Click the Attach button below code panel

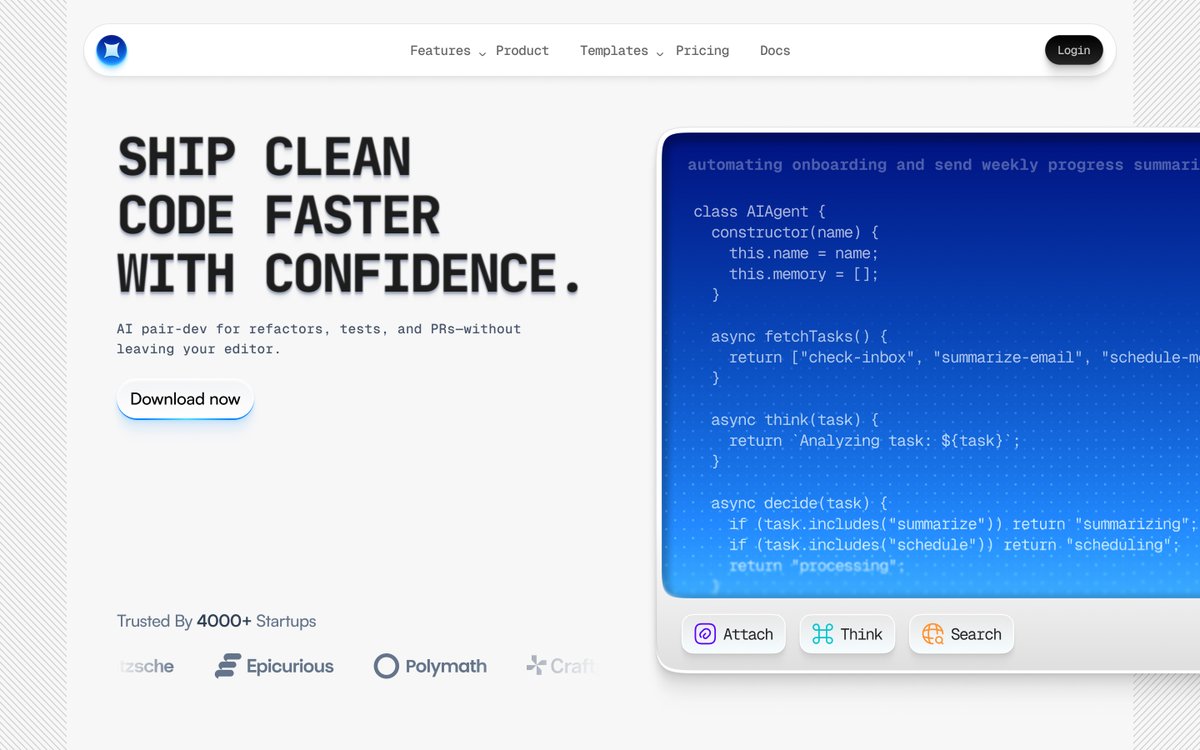pos(734,634)
